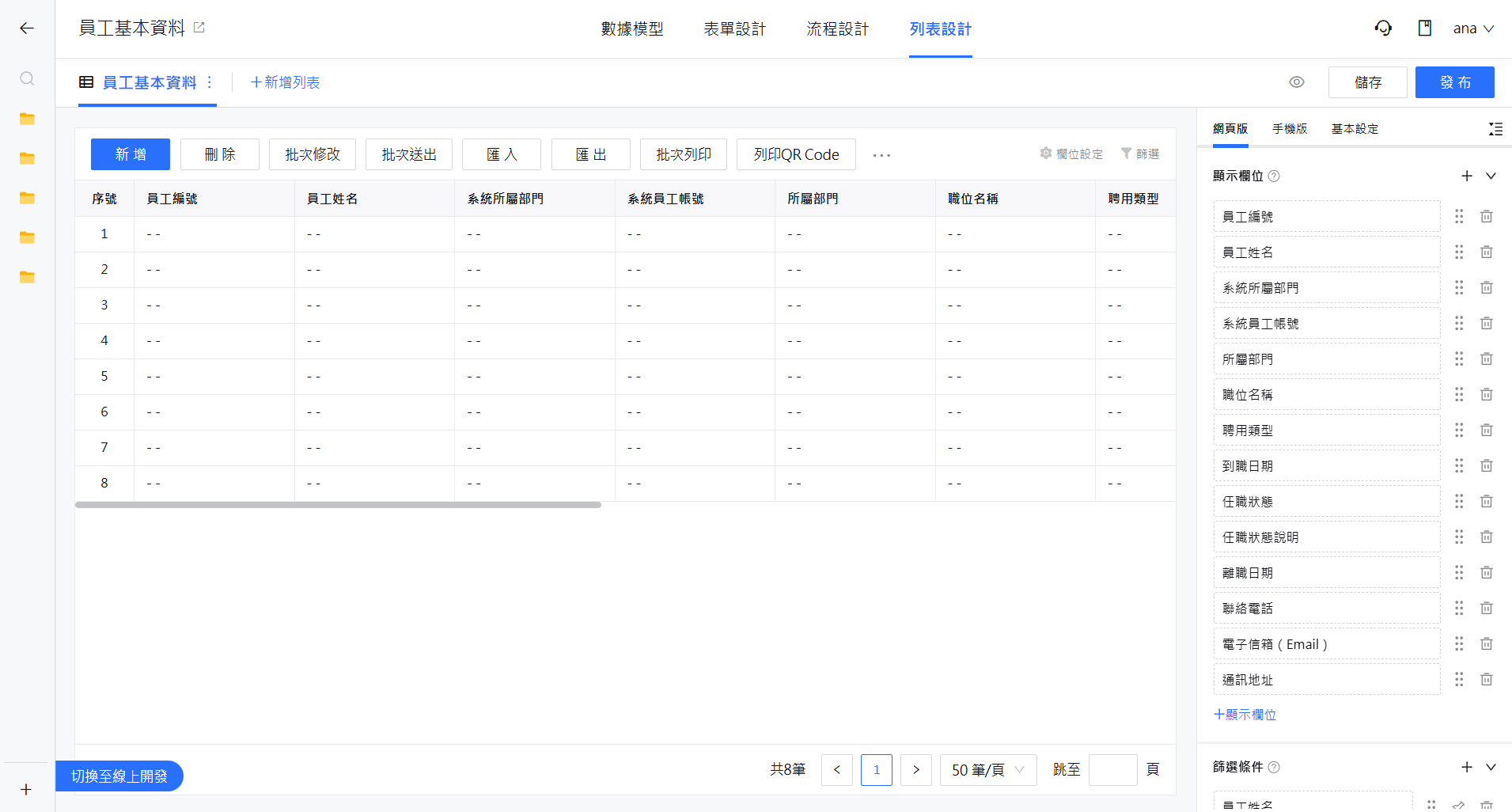Viewport: 1512px width, 812px height.
Task: Click the search magnifier in left sidebar
Action: click(27, 78)
